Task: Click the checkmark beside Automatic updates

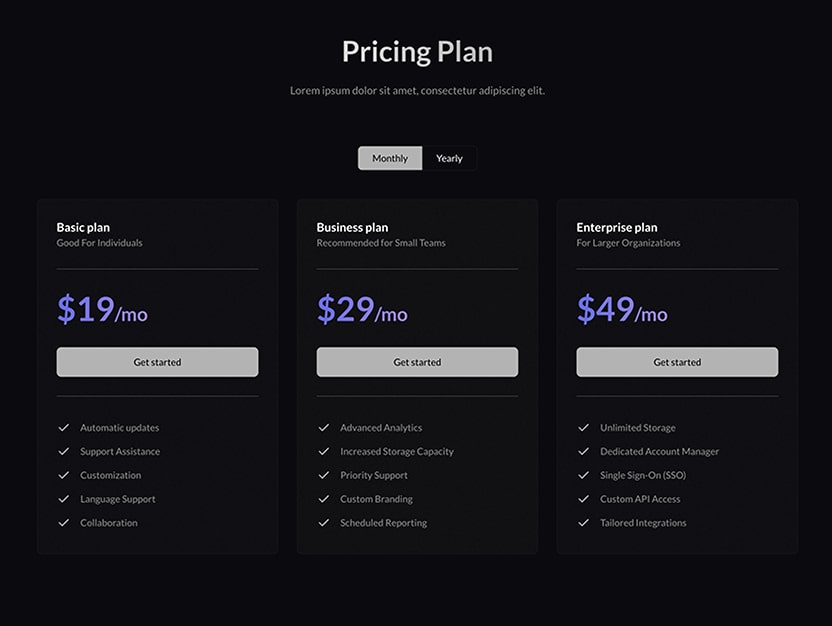Action: 64,427
